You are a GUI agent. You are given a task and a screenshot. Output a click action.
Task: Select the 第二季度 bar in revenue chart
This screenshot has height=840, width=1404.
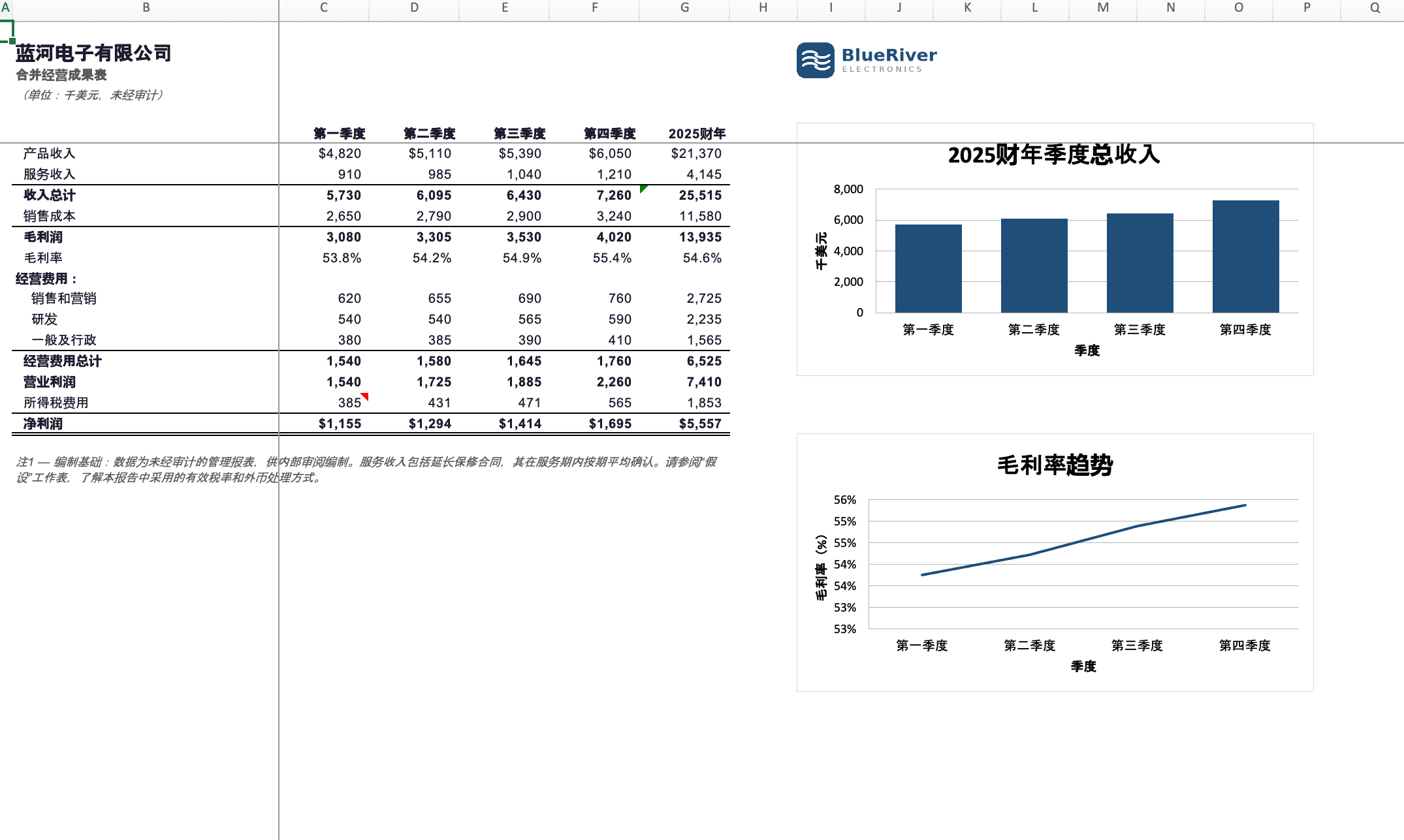tap(1034, 266)
